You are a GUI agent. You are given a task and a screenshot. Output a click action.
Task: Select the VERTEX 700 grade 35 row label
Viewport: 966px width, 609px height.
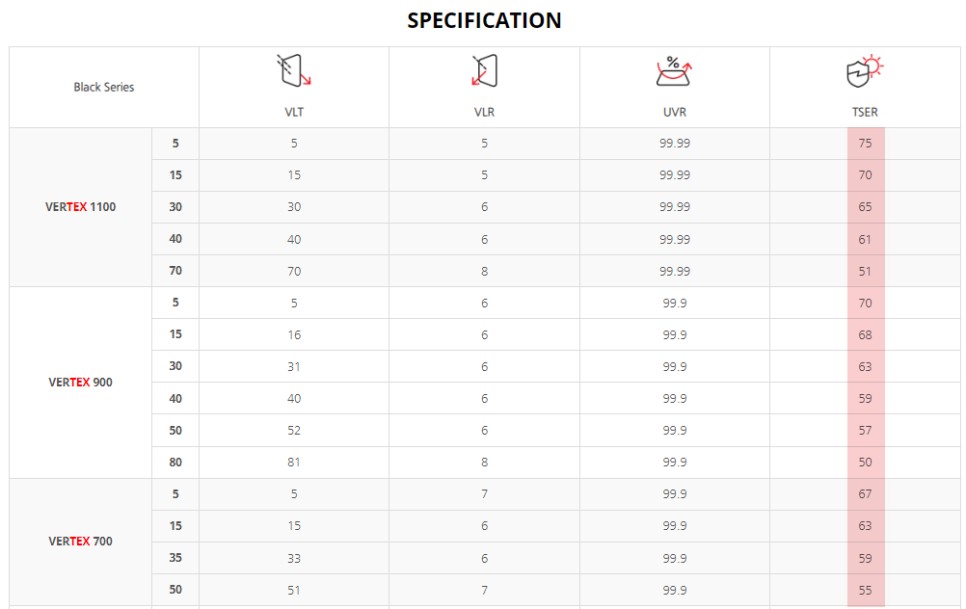coord(175,558)
